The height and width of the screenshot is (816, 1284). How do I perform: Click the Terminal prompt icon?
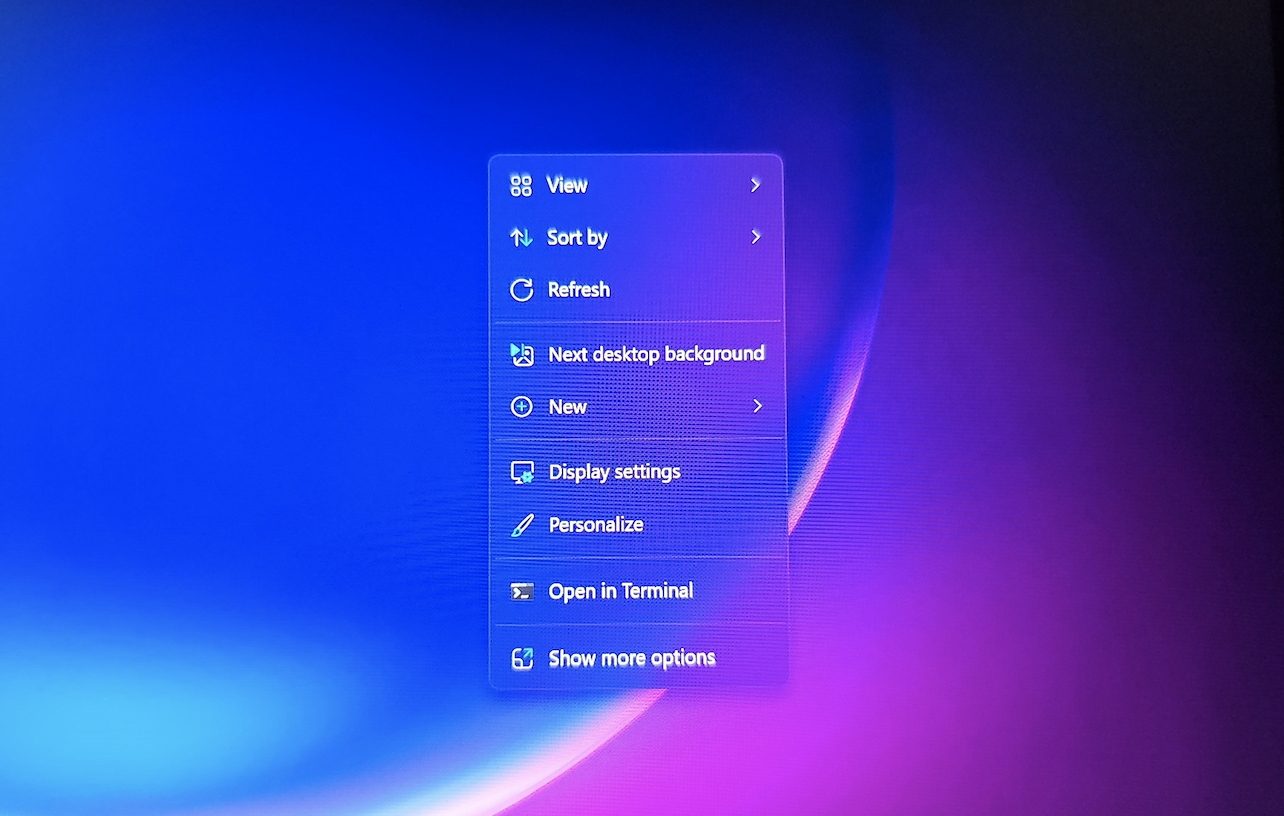520,591
